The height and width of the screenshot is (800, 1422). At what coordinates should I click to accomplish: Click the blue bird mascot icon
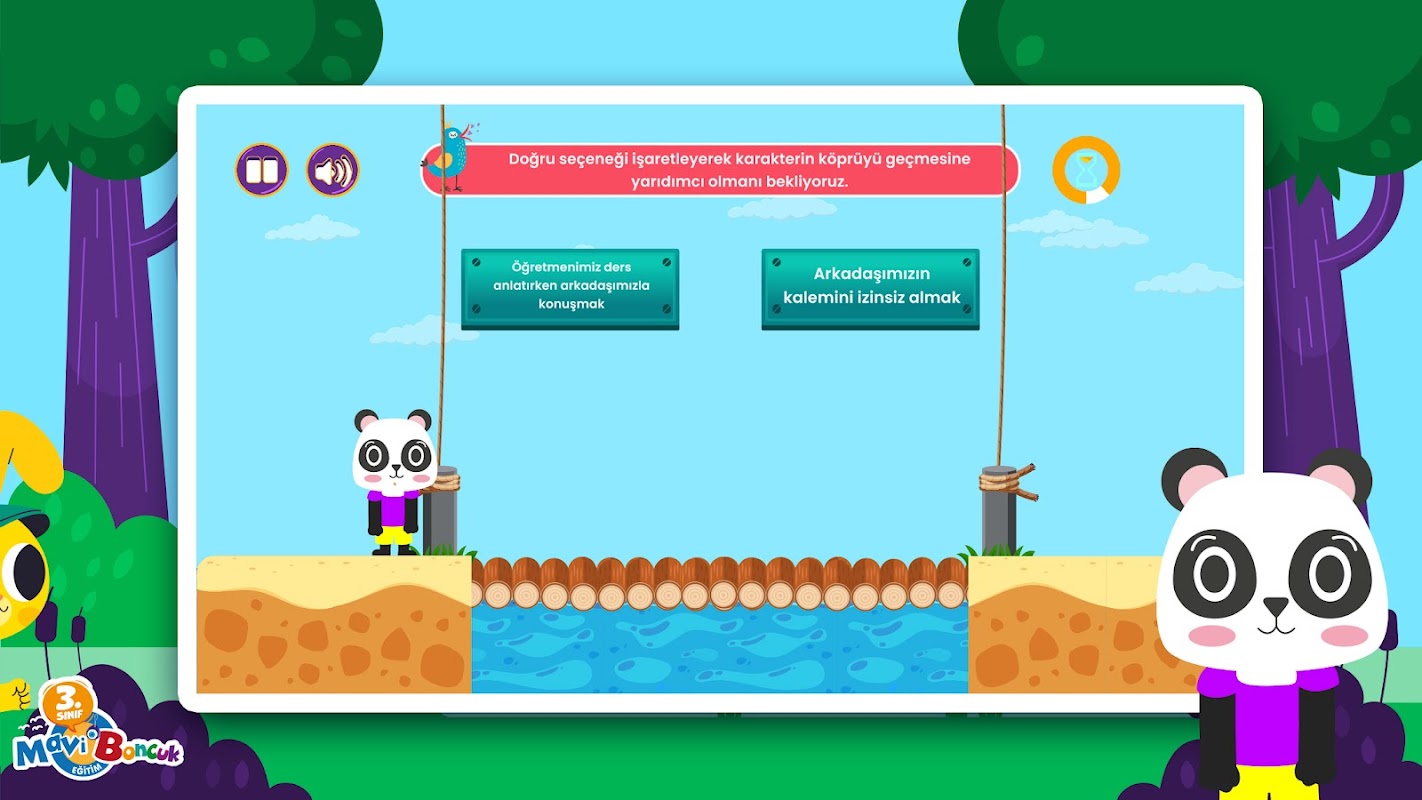click(451, 156)
